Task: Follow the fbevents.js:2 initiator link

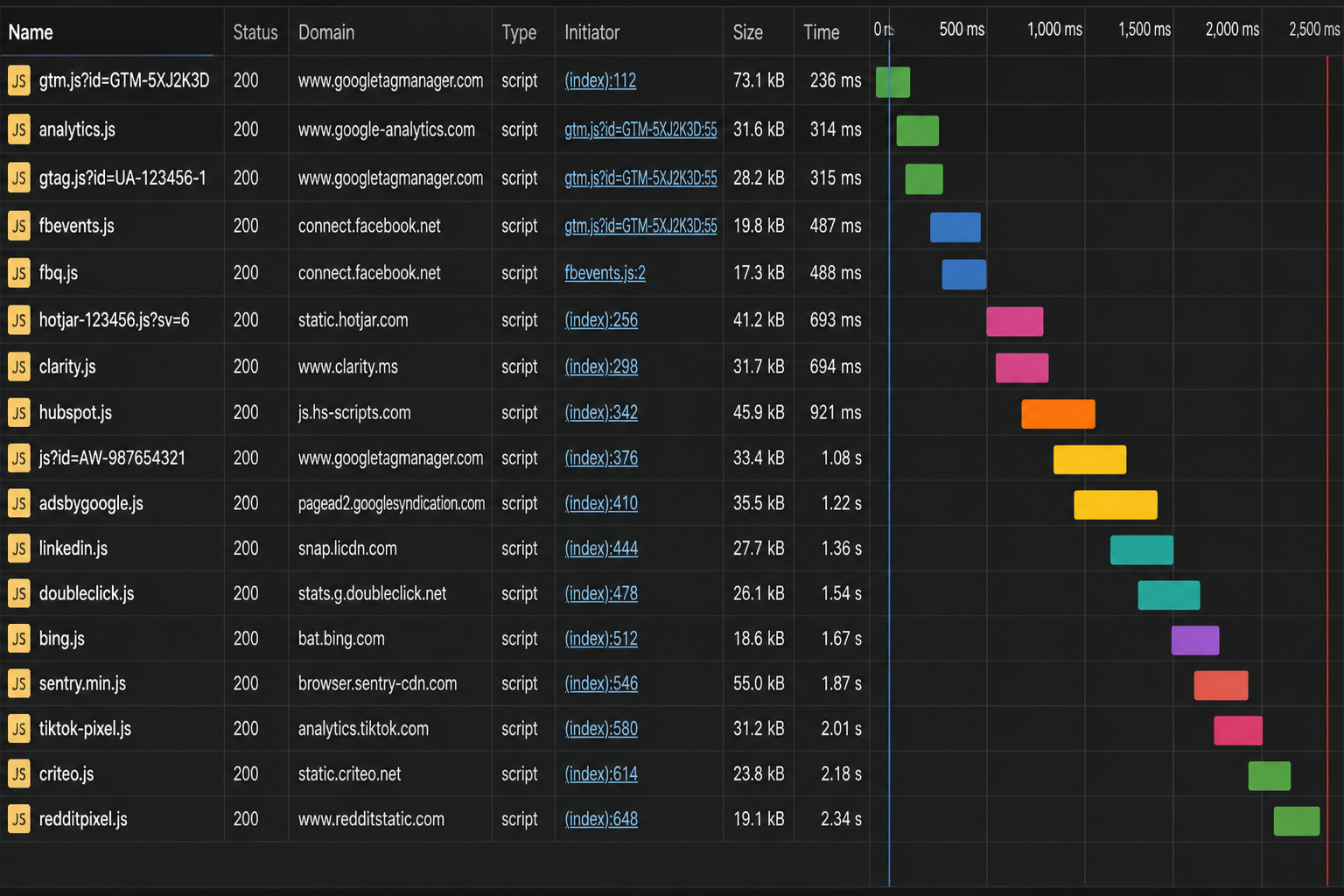Action: coord(605,273)
